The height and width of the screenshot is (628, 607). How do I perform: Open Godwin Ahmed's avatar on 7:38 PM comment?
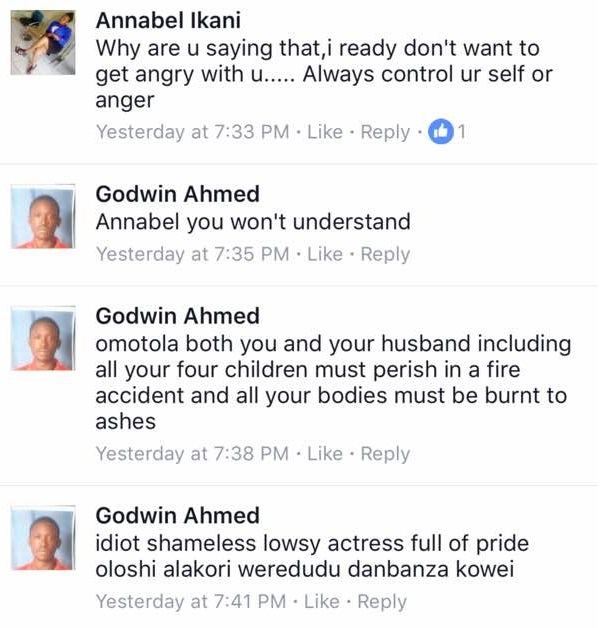(x=43, y=338)
